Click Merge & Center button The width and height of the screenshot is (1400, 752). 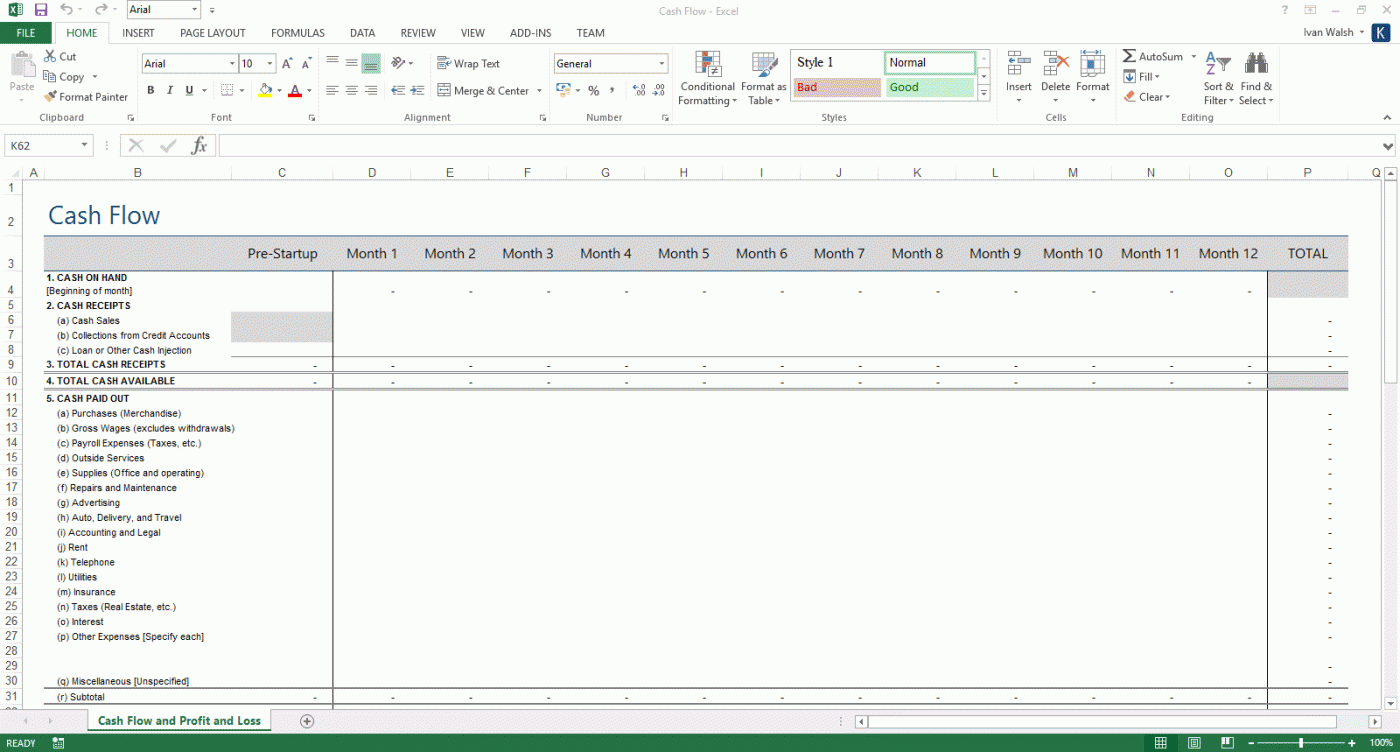[x=483, y=91]
